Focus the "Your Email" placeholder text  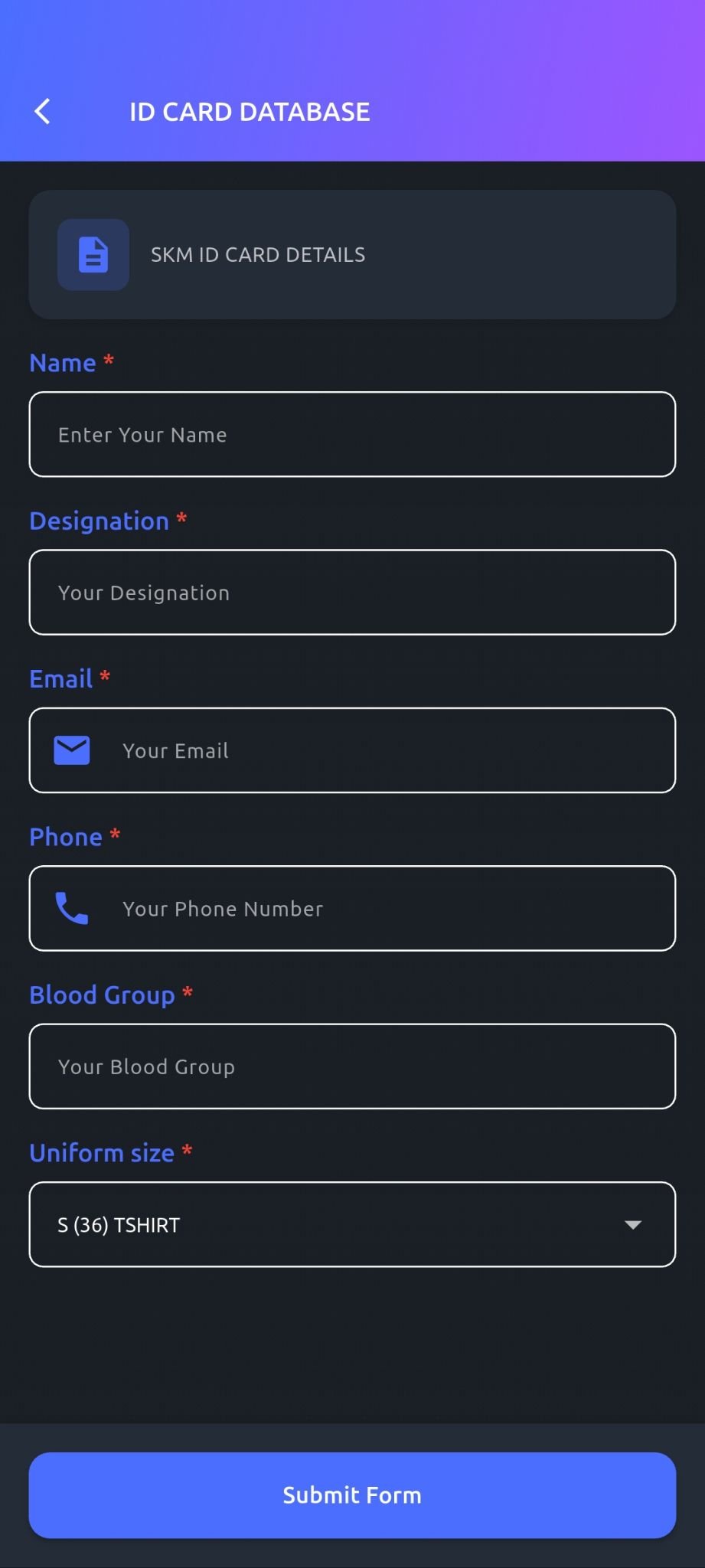[175, 751]
